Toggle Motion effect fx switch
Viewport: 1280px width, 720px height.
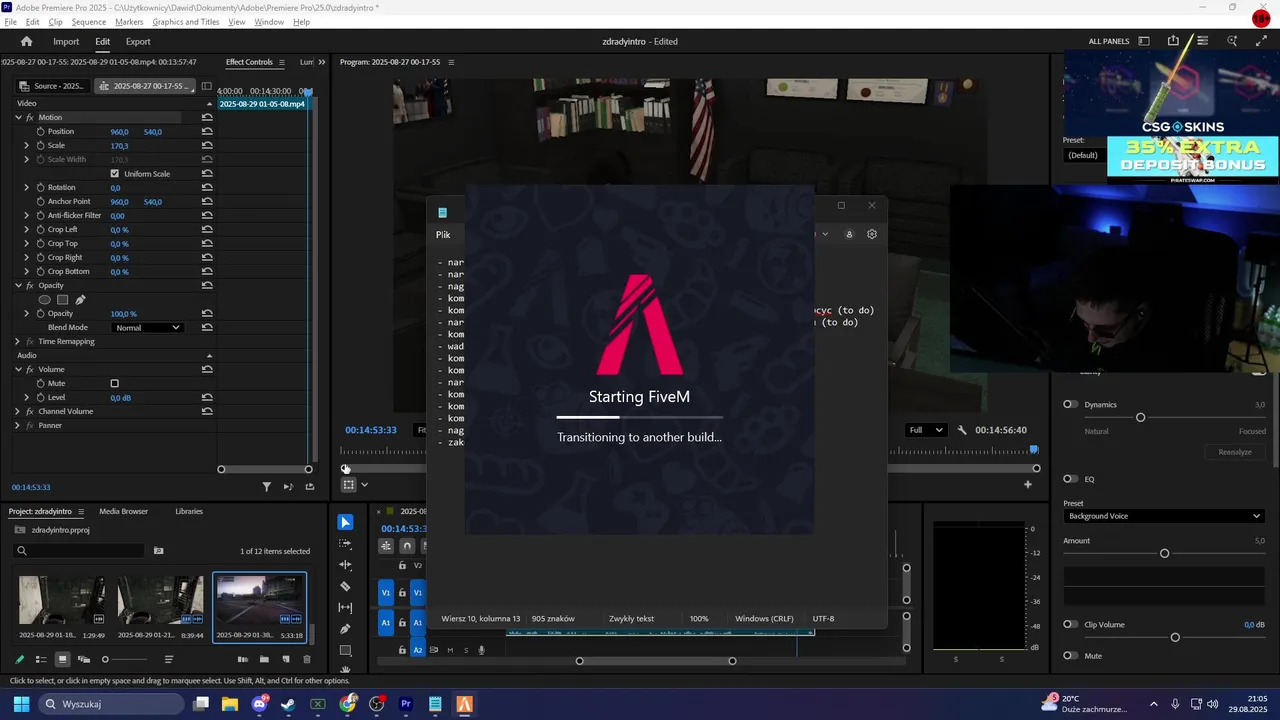point(30,117)
